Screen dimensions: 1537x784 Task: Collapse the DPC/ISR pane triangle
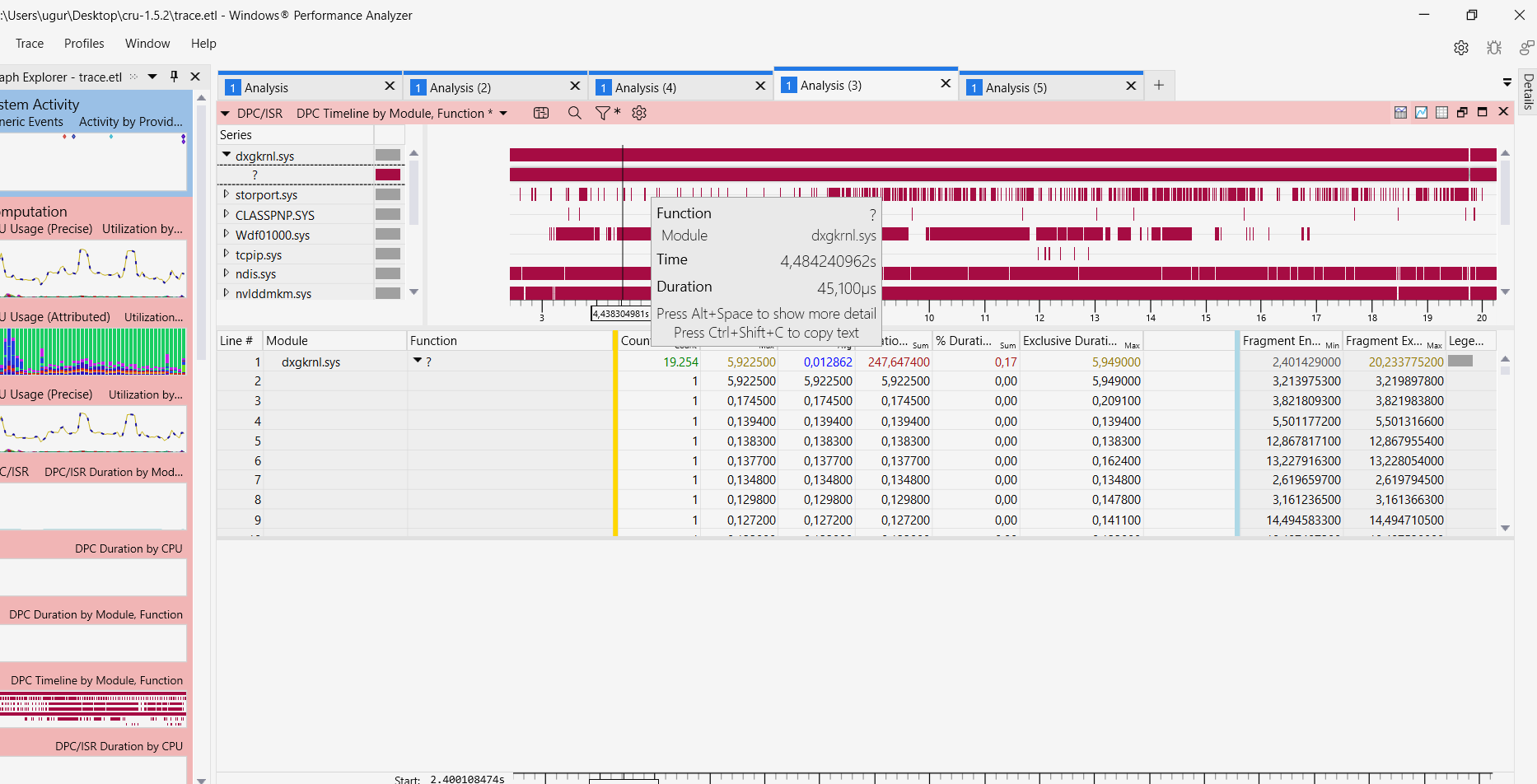point(225,113)
